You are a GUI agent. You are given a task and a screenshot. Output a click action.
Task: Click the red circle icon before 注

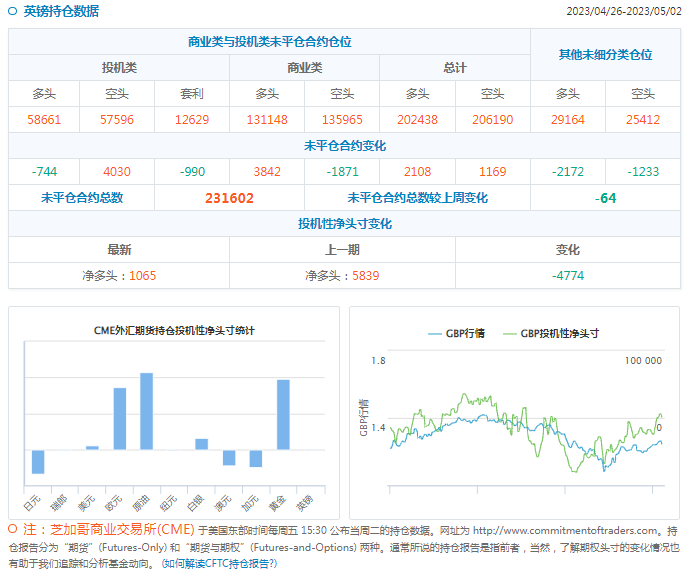[x=13, y=530]
